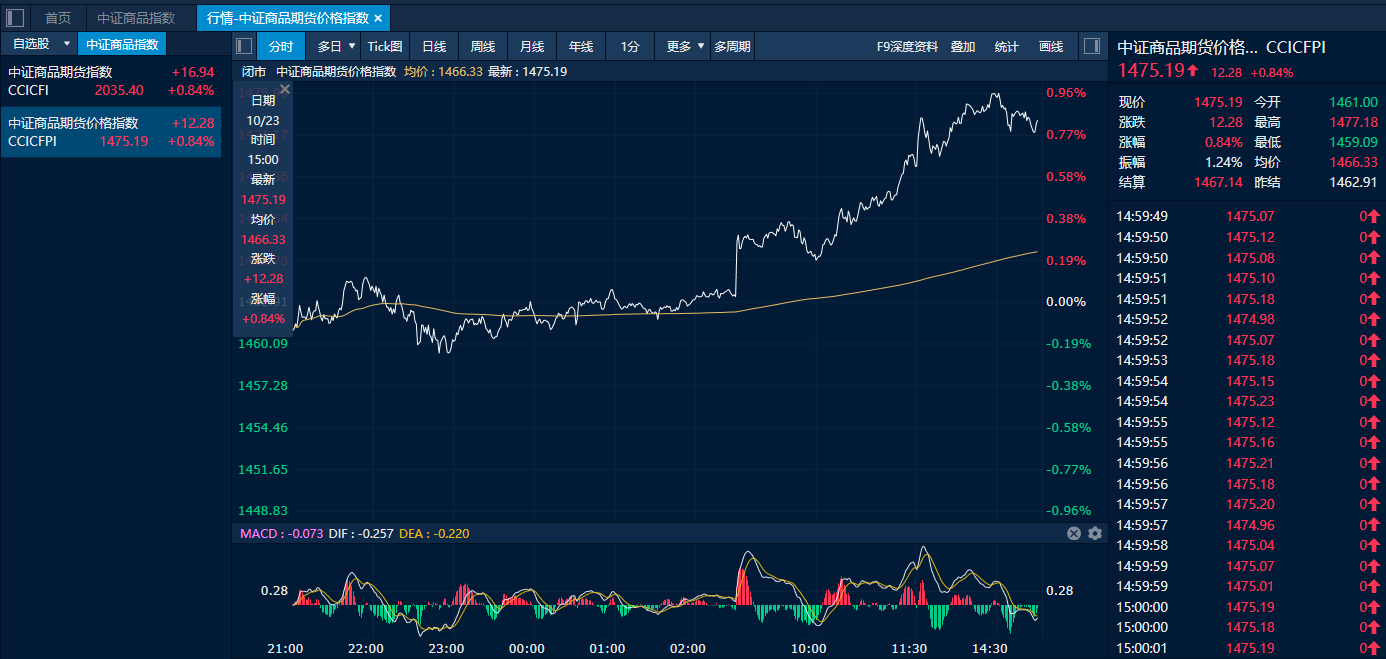Open the 画线 drawing tool

(1051, 46)
